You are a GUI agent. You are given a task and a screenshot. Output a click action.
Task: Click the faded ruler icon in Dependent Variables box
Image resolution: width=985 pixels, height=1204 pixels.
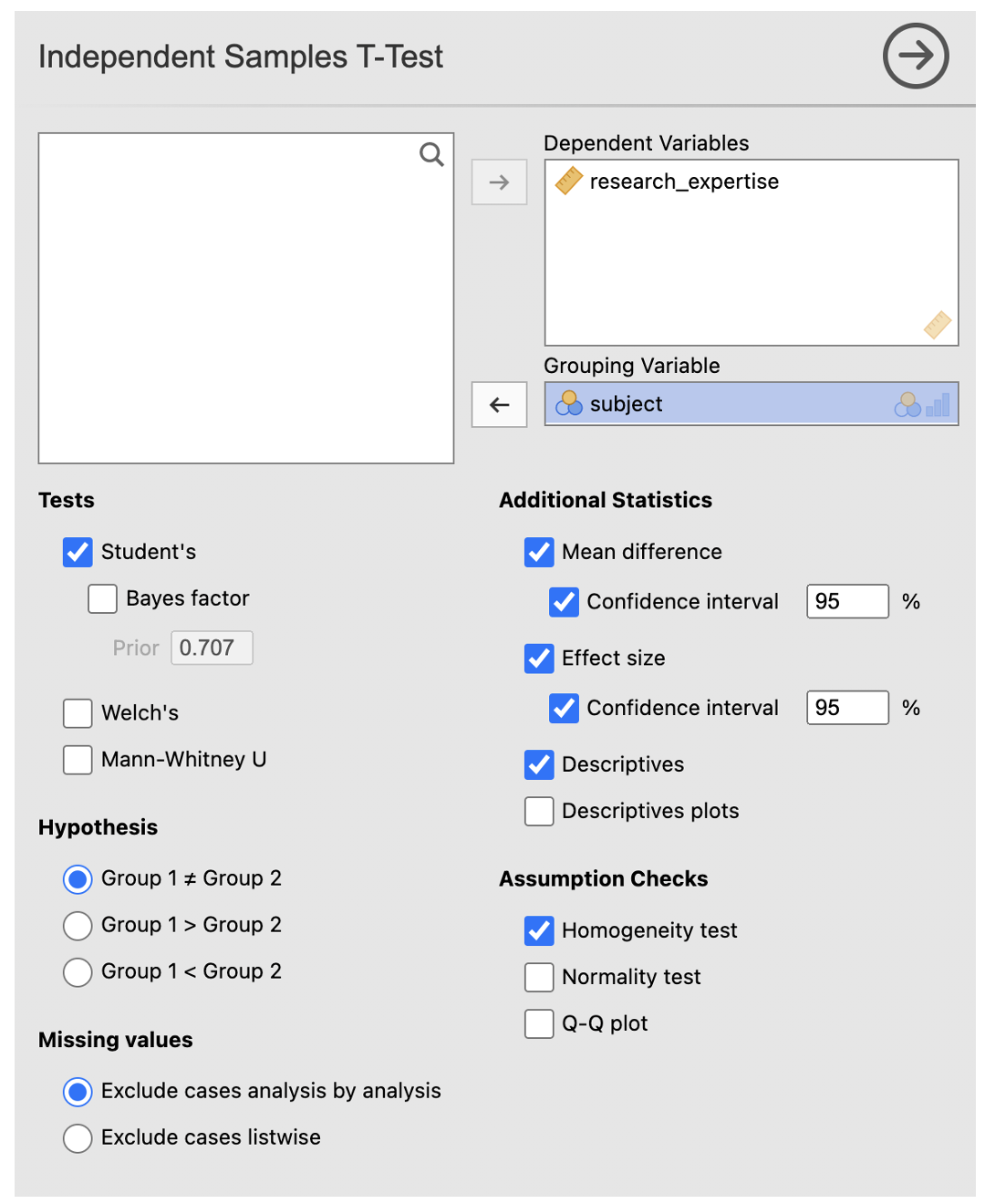tap(937, 325)
